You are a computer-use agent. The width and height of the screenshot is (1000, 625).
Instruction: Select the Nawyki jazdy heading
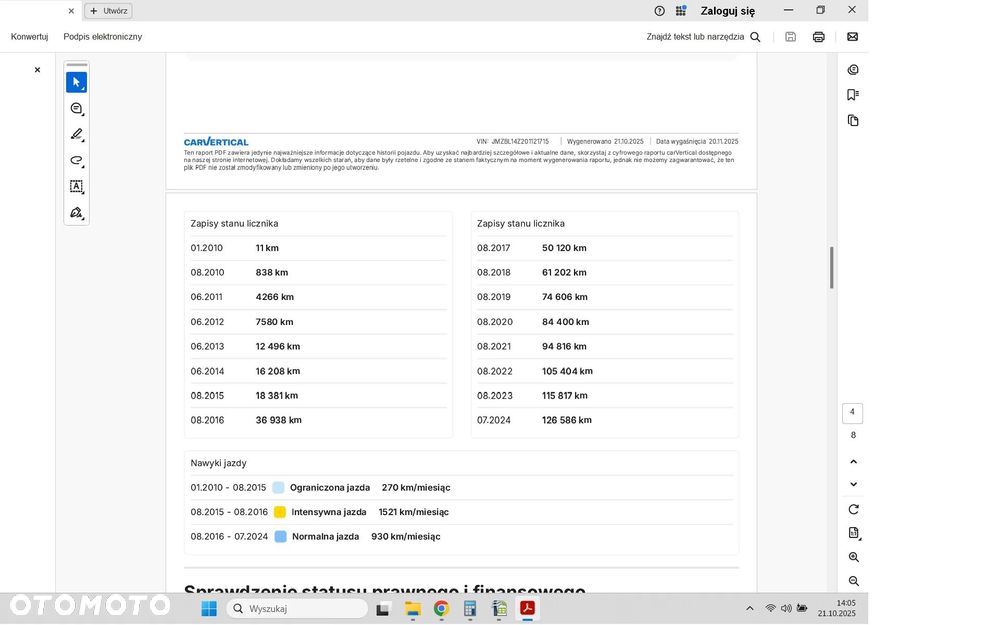point(218,462)
